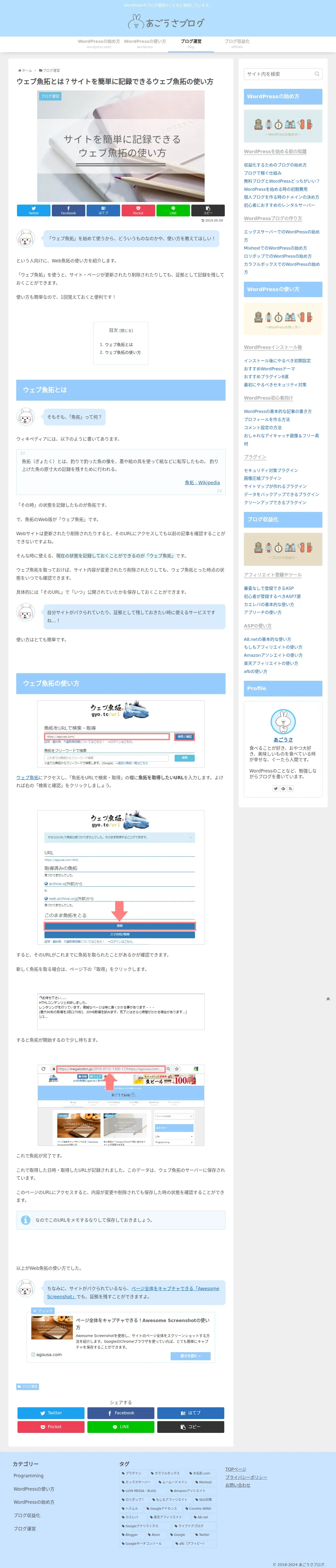336x1568 pixels.
Task: Click the WordPressの始め方 sidebar banner image
Action: click(x=283, y=126)
